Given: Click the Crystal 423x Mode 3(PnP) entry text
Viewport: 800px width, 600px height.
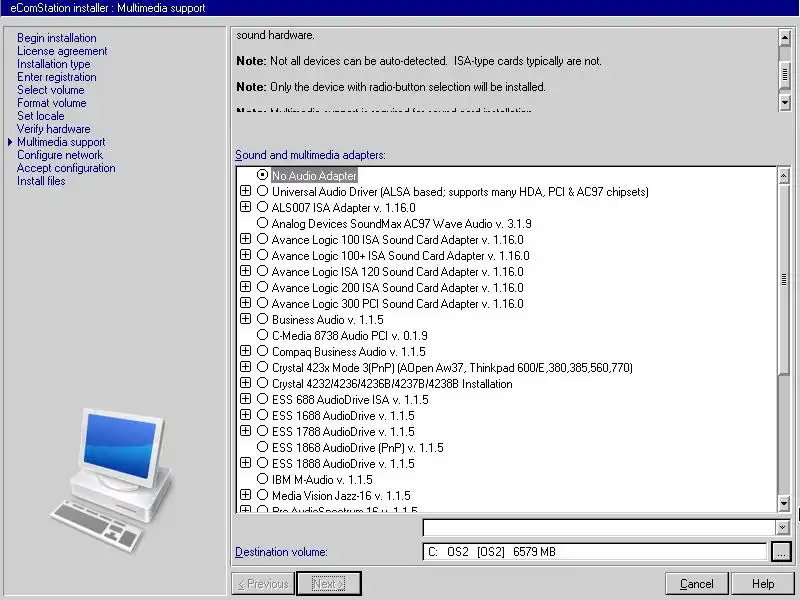Looking at the screenshot, I should 452,367.
